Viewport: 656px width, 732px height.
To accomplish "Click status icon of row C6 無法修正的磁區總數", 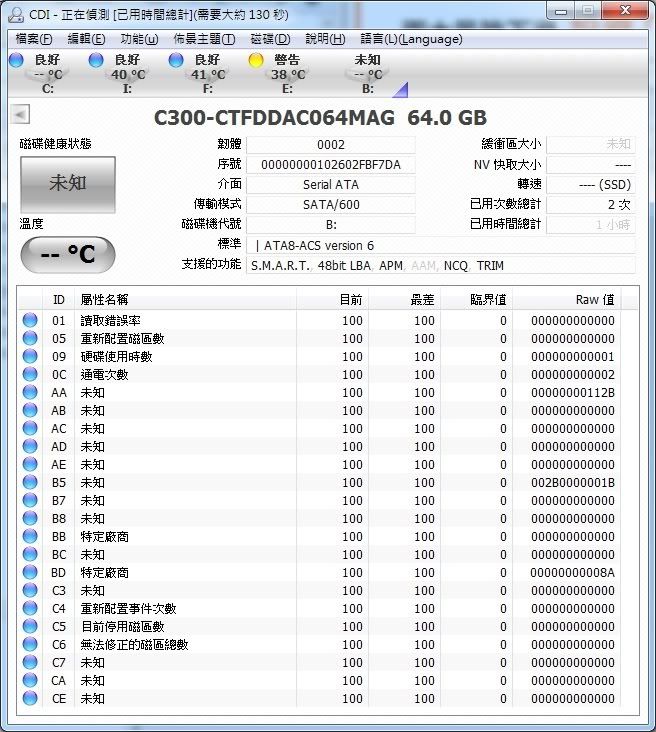I will (30, 644).
